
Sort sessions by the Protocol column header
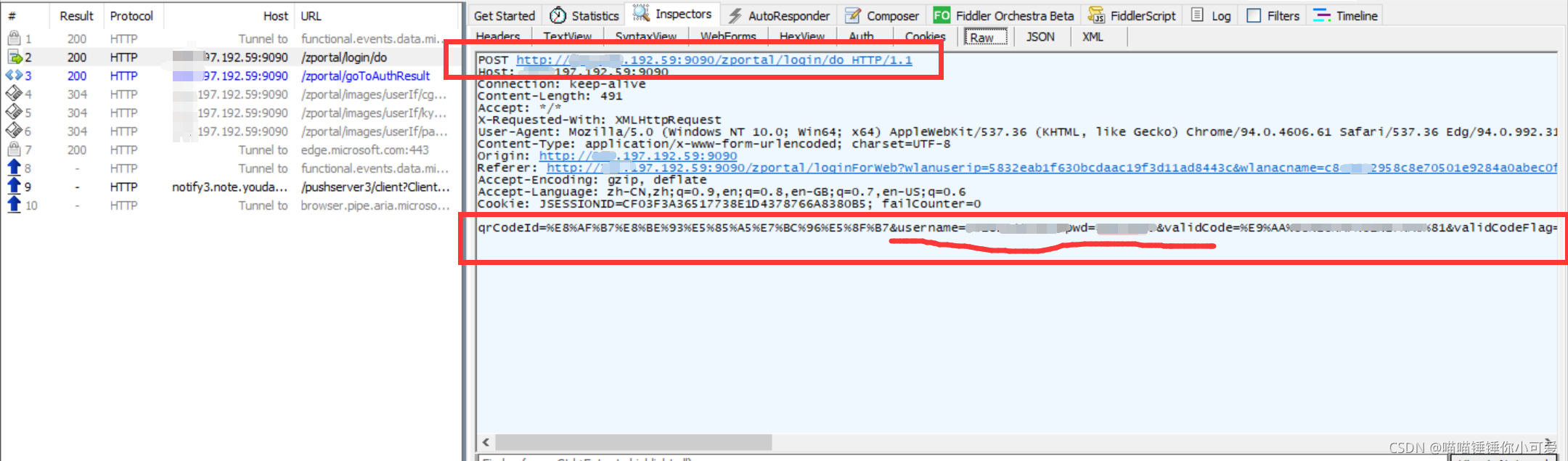131,15
